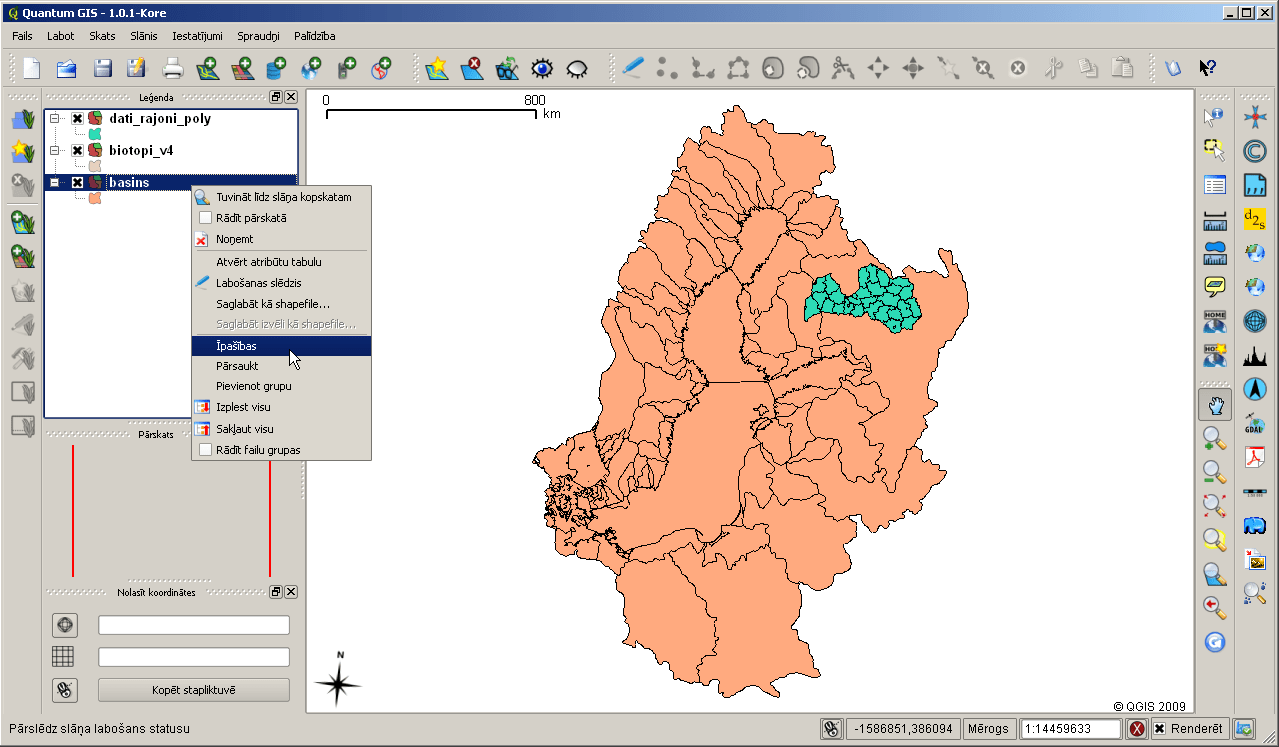Collapse the biotopi_v4 tree node
Screen dimensions: 1279x747
pyautogui.click(x=55, y=151)
